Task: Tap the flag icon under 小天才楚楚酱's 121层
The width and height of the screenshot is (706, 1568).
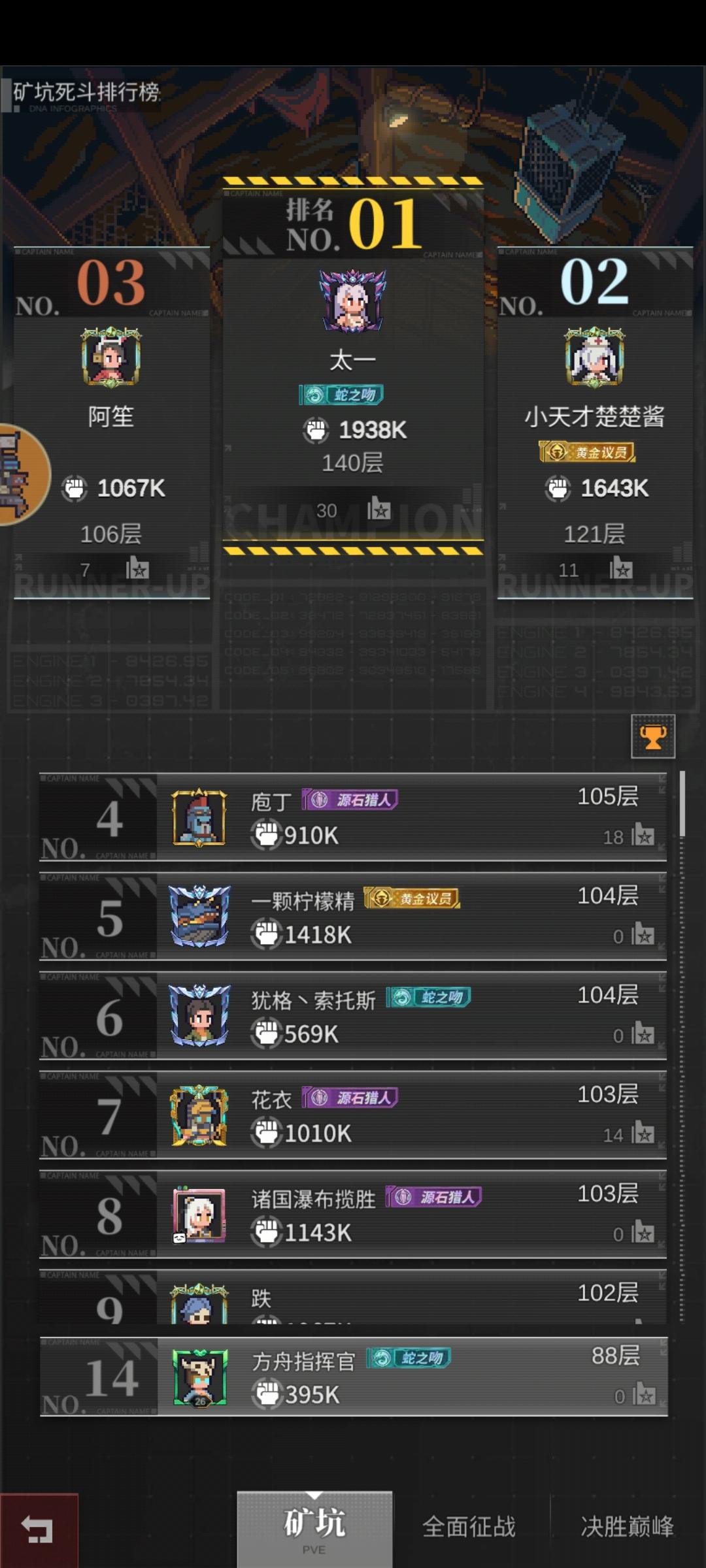Action: (x=621, y=568)
